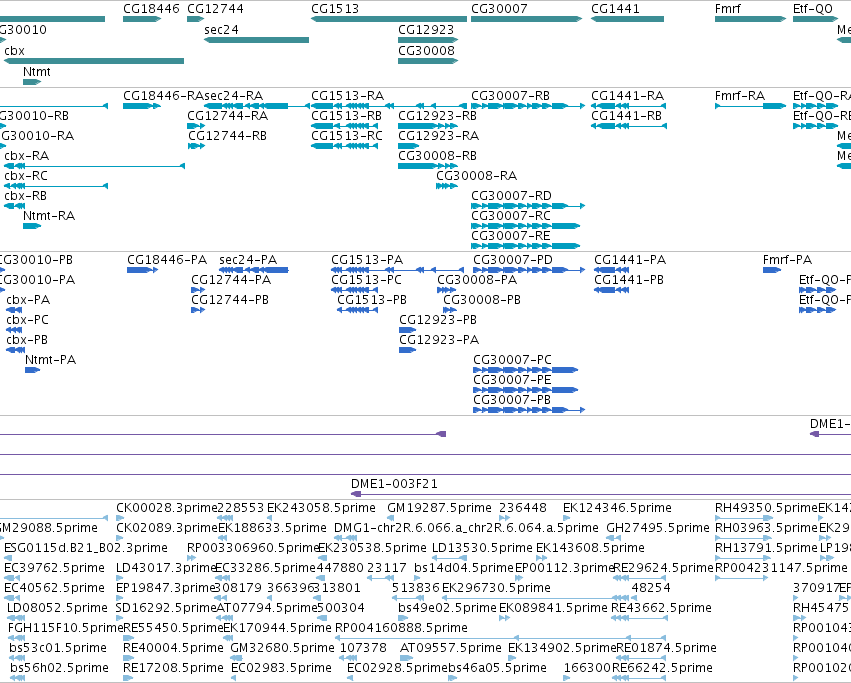Image resolution: width=851 pixels, height=683 pixels.
Task: Click protein Fmrf-PA
Action: pyautogui.click(x=772, y=270)
